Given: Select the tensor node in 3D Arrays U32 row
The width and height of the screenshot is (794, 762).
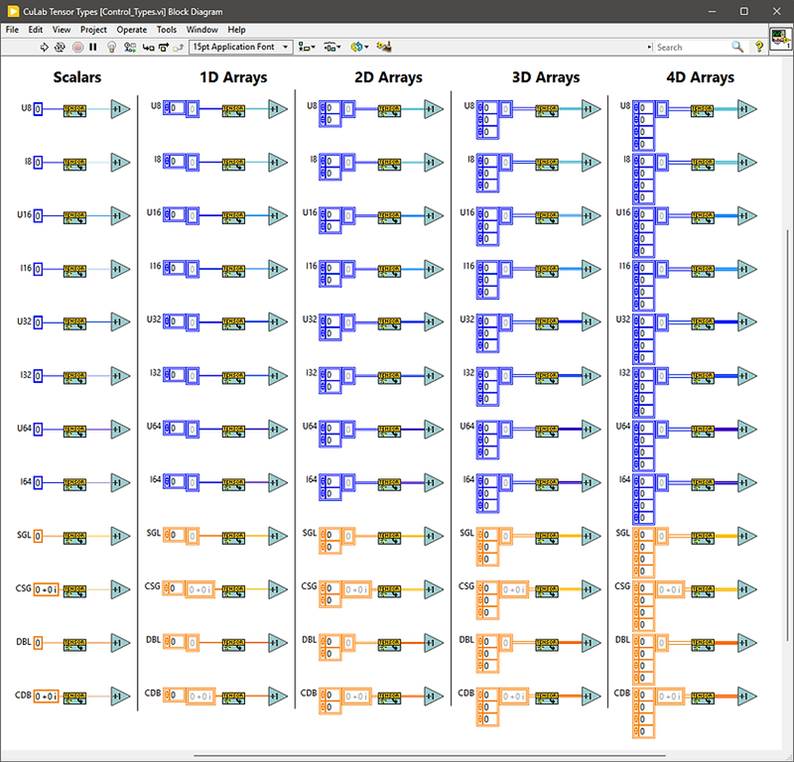Looking at the screenshot, I should [x=547, y=323].
